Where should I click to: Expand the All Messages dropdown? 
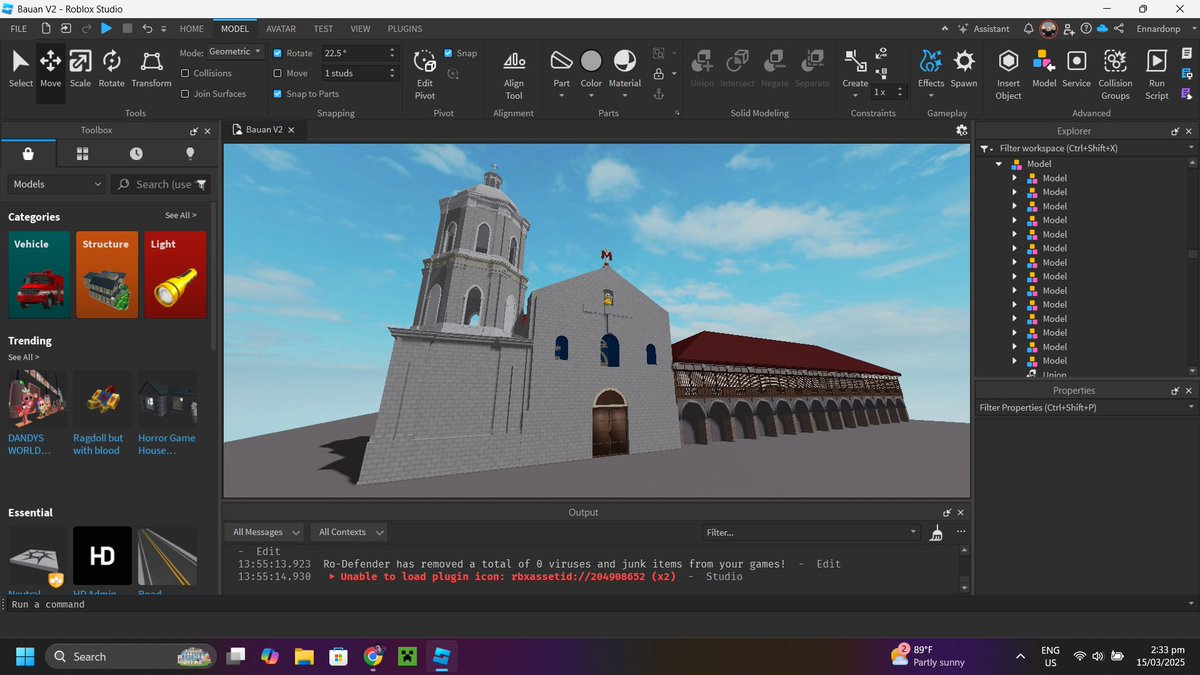point(265,532)
